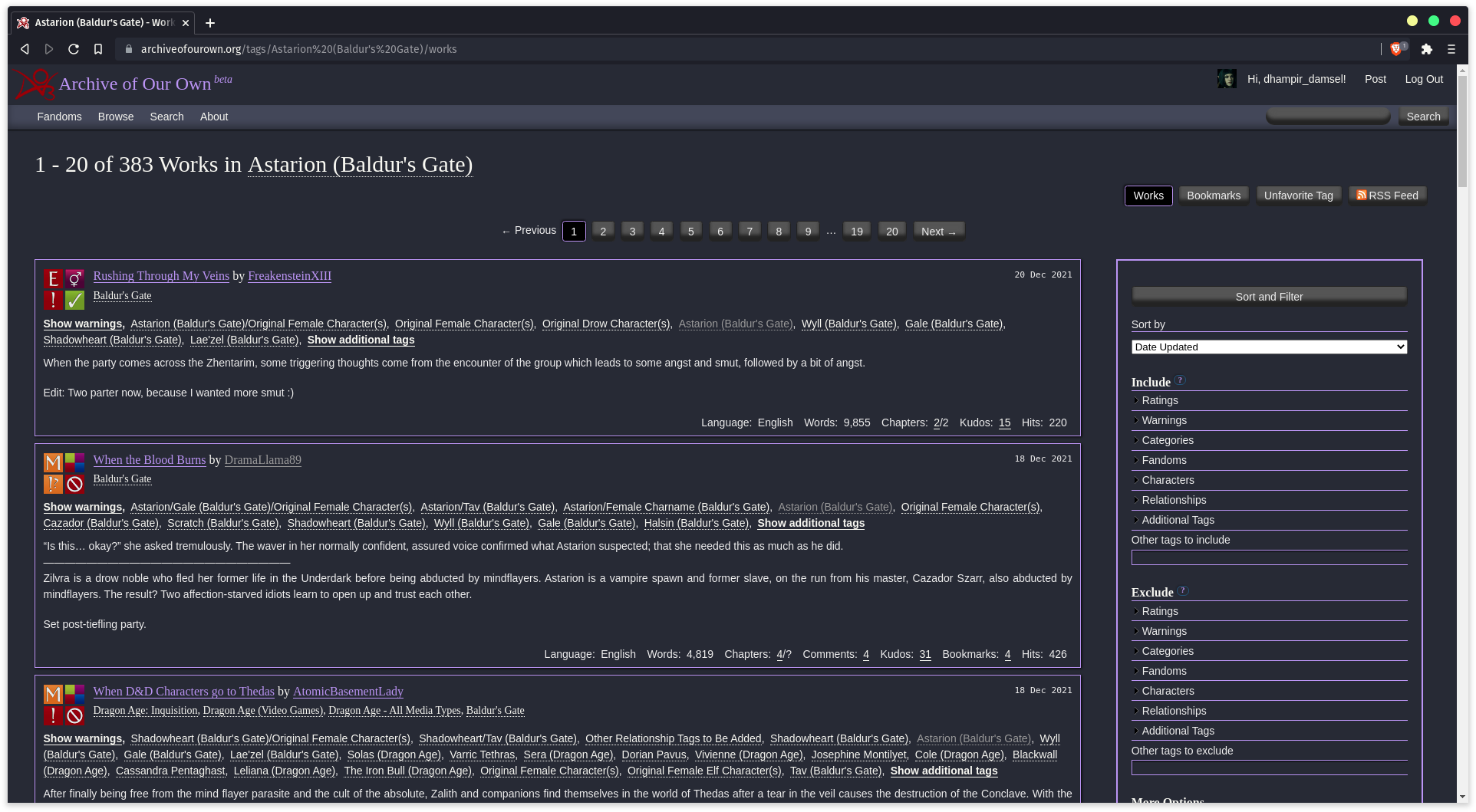Screen dimensions: 1476x812
Task: Focus the site search input field
Action: pyautogui.click(x=1328, y=117)
